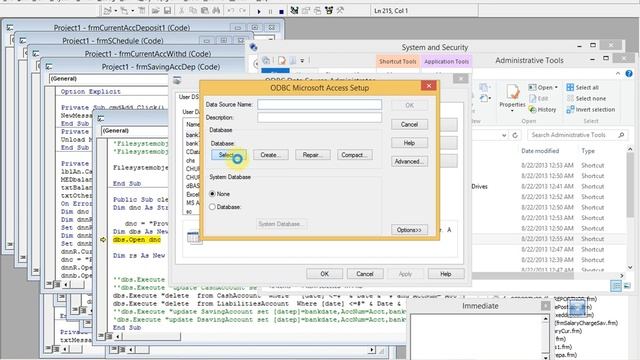The image size is (640, 360).
Task: Click the Undo arrow icon
Action: [x=231, y=11]
